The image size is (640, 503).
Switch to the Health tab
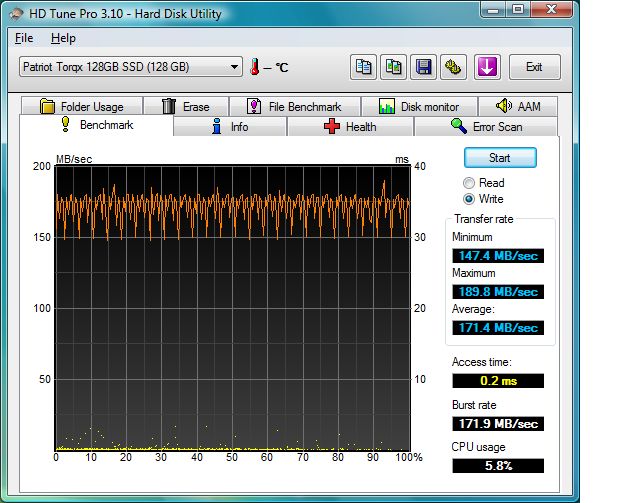click(x=350, y=127)
